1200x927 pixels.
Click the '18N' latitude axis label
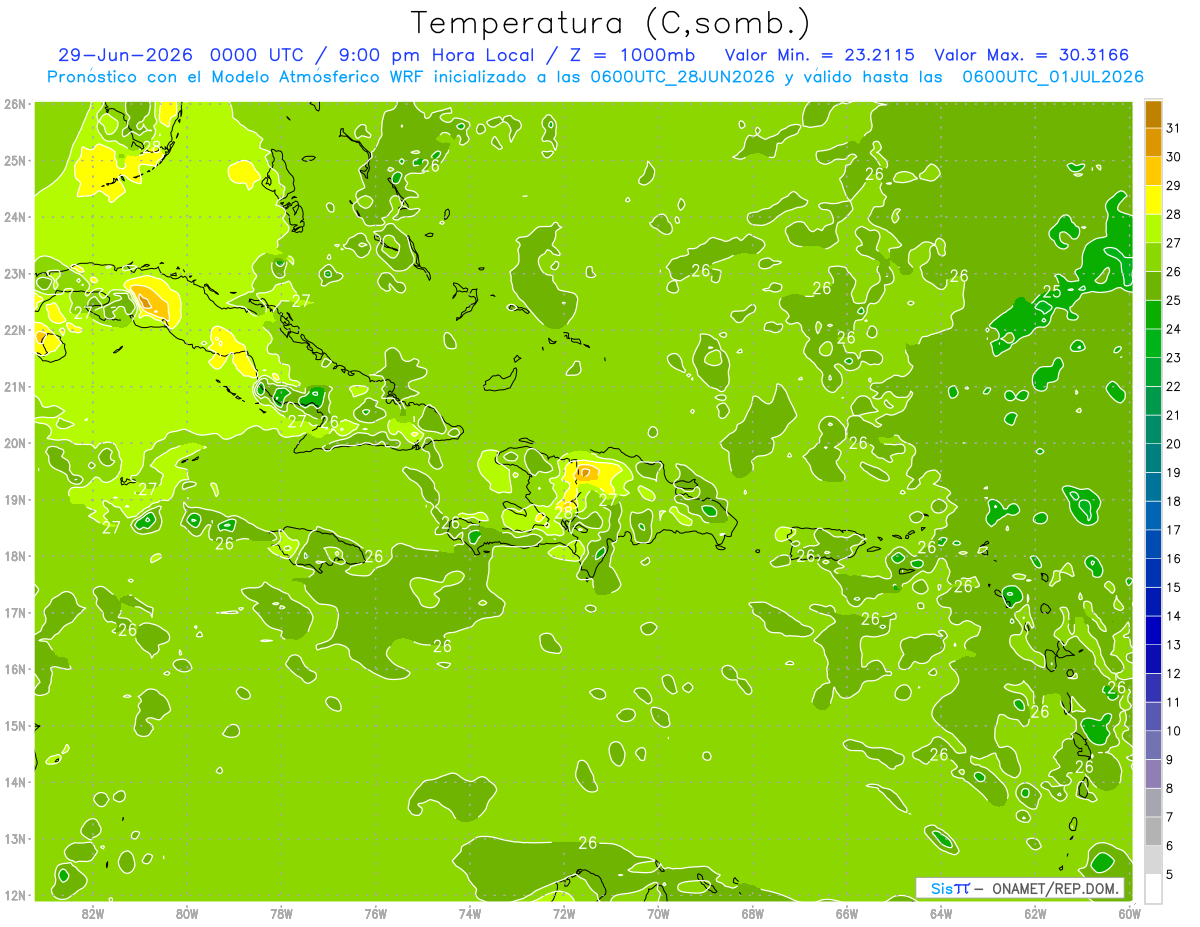click(15, 556)
